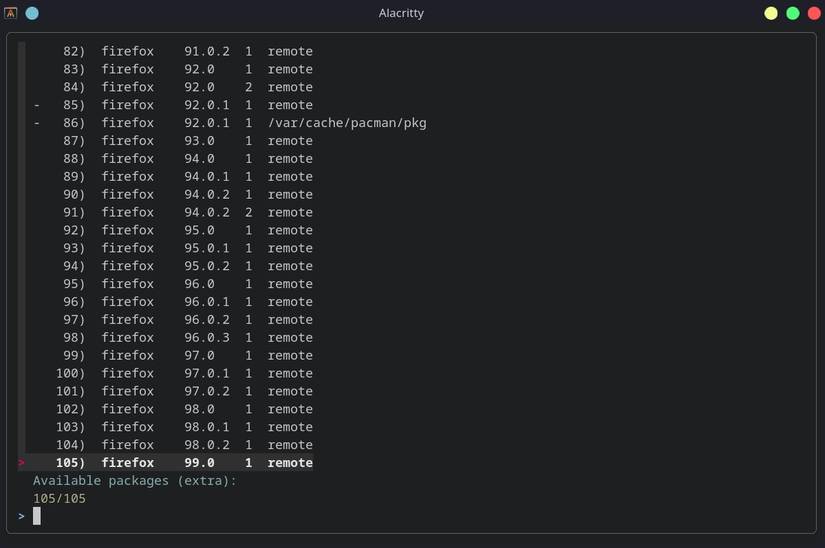
Task: Minimize window using the yellow circle button
Action: coord(771,13)
